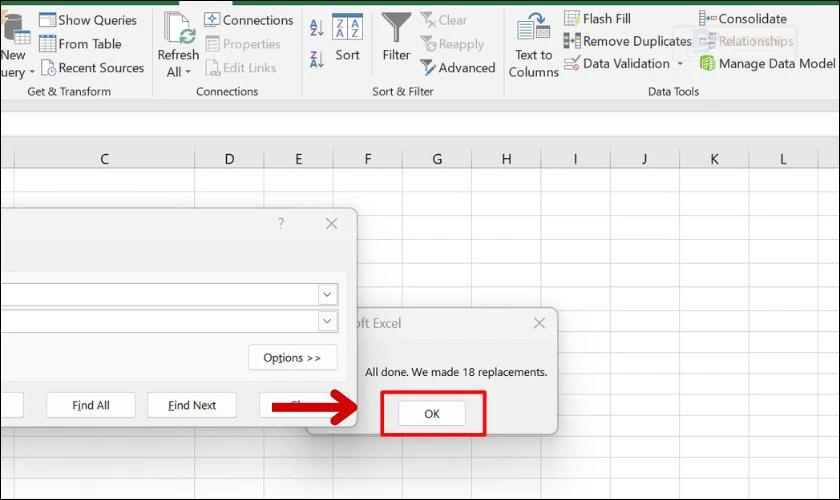Click Edit Links

pyautogui.click(x=241, y=68)
